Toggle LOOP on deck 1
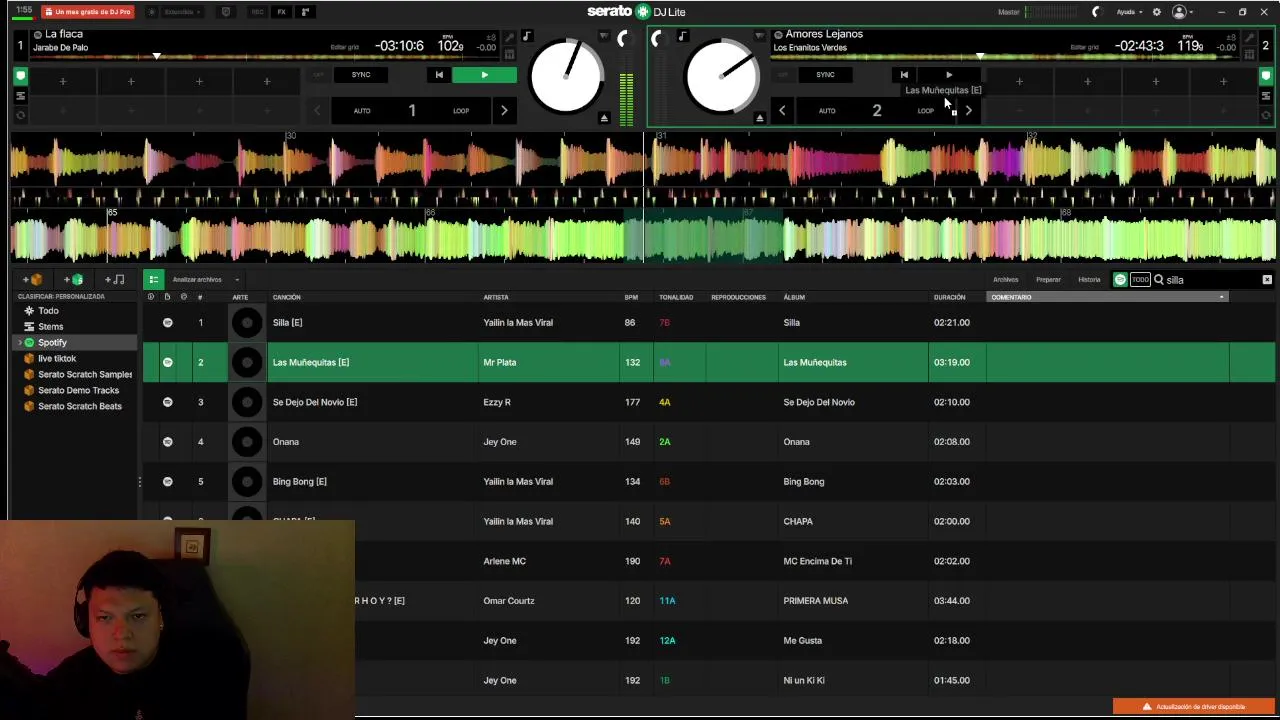Viewport: 1280px width, 720px height. point(461,111)
